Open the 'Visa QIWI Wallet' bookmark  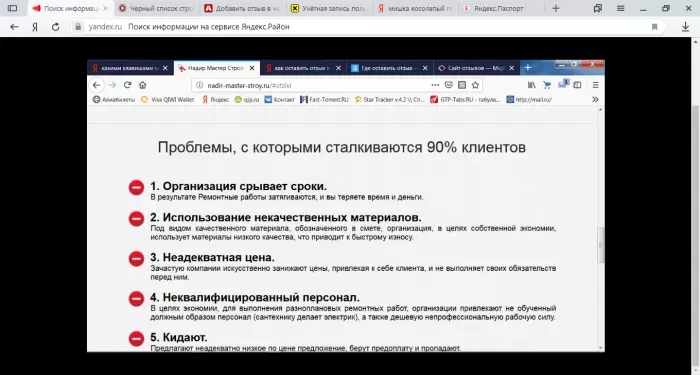pos(167,100)
